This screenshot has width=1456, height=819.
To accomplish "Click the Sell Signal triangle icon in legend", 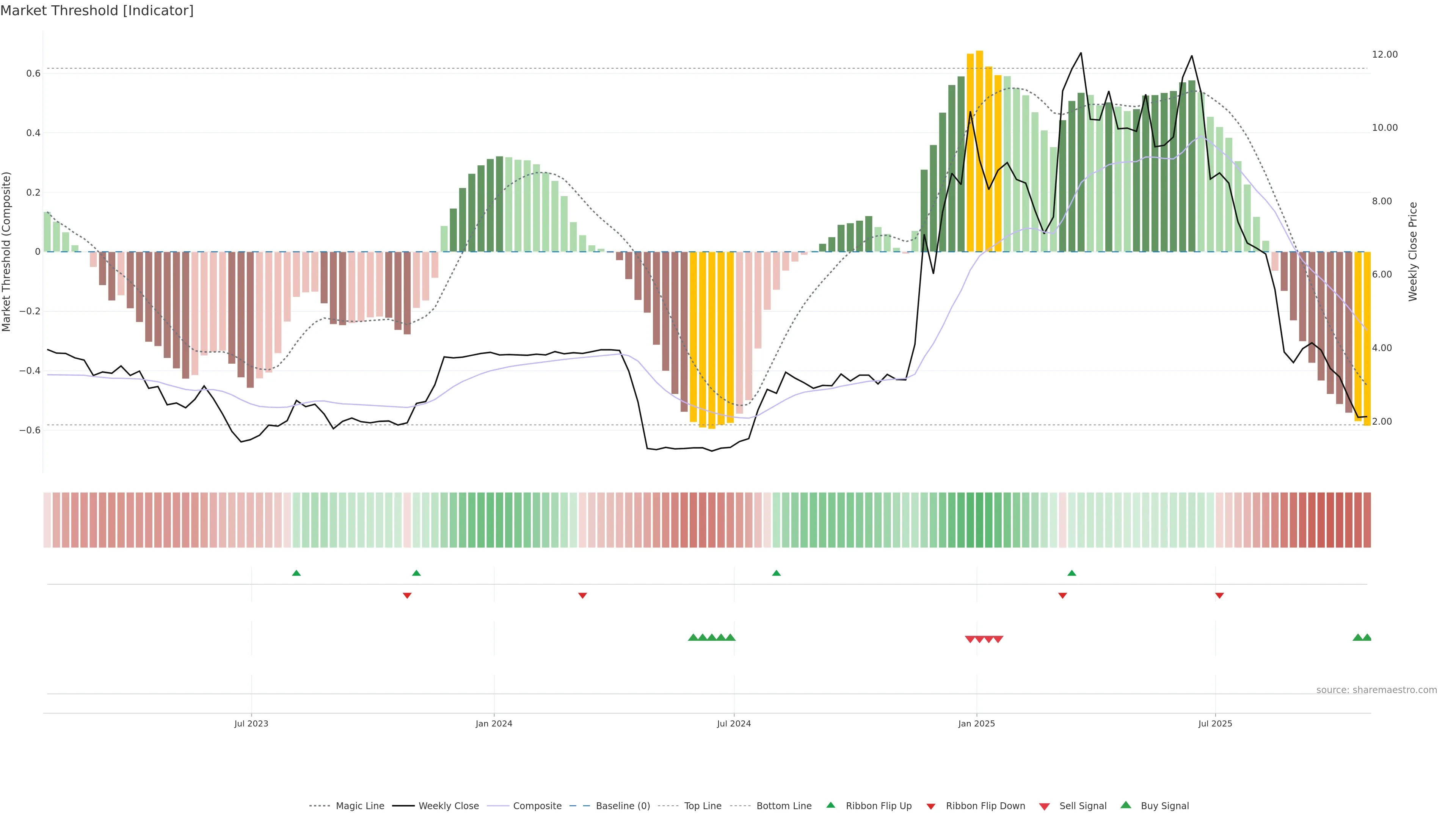I will pyautogui.click(x=1044, y=806).
